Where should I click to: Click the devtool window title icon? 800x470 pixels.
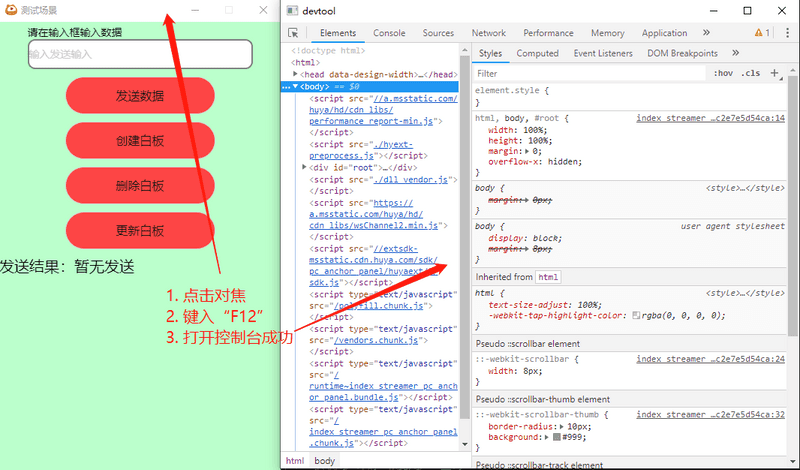pos(292,11)
